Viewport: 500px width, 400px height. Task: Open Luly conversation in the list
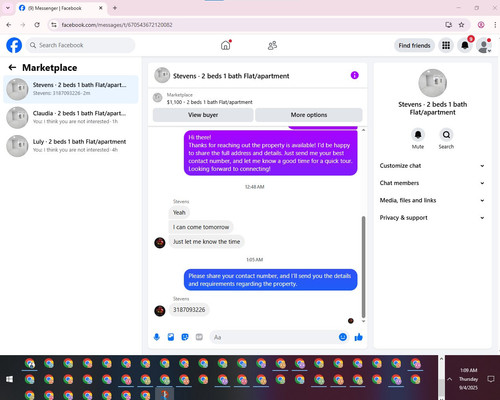pyautogui.click(x=71, y=146)
